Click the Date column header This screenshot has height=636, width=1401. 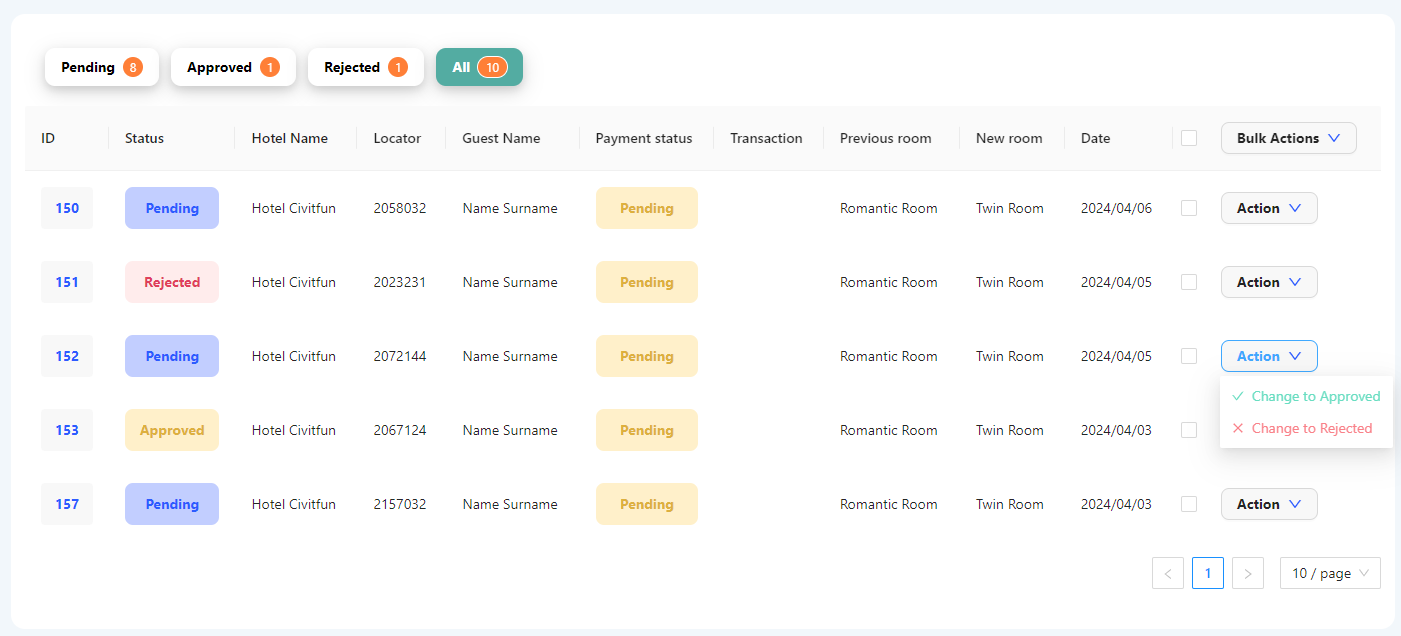point(1095,138)
